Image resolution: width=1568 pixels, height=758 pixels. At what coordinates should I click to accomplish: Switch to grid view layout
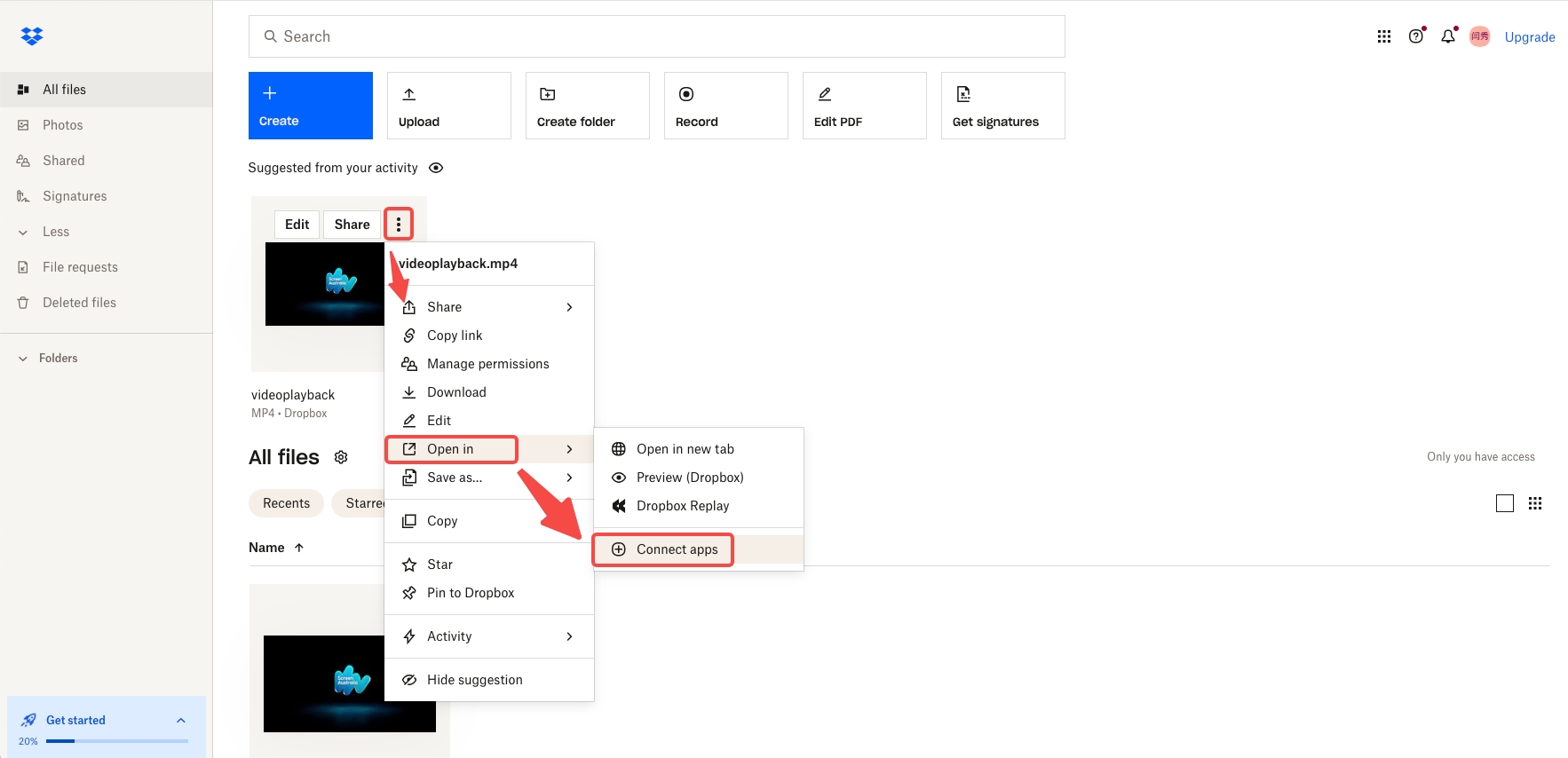point(1535,503)
